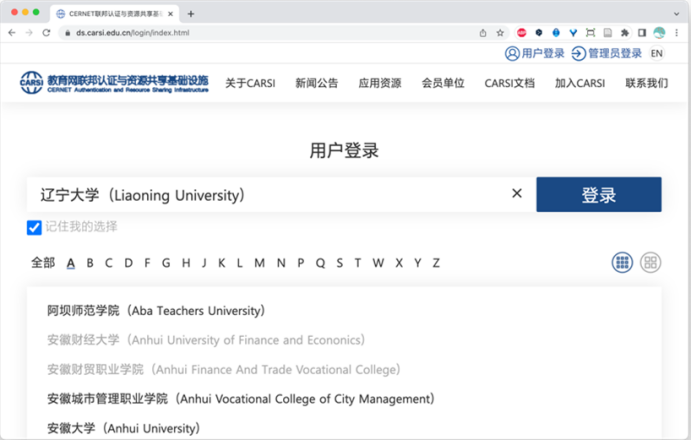Open the 管理员登录 link

pos(607,53)
